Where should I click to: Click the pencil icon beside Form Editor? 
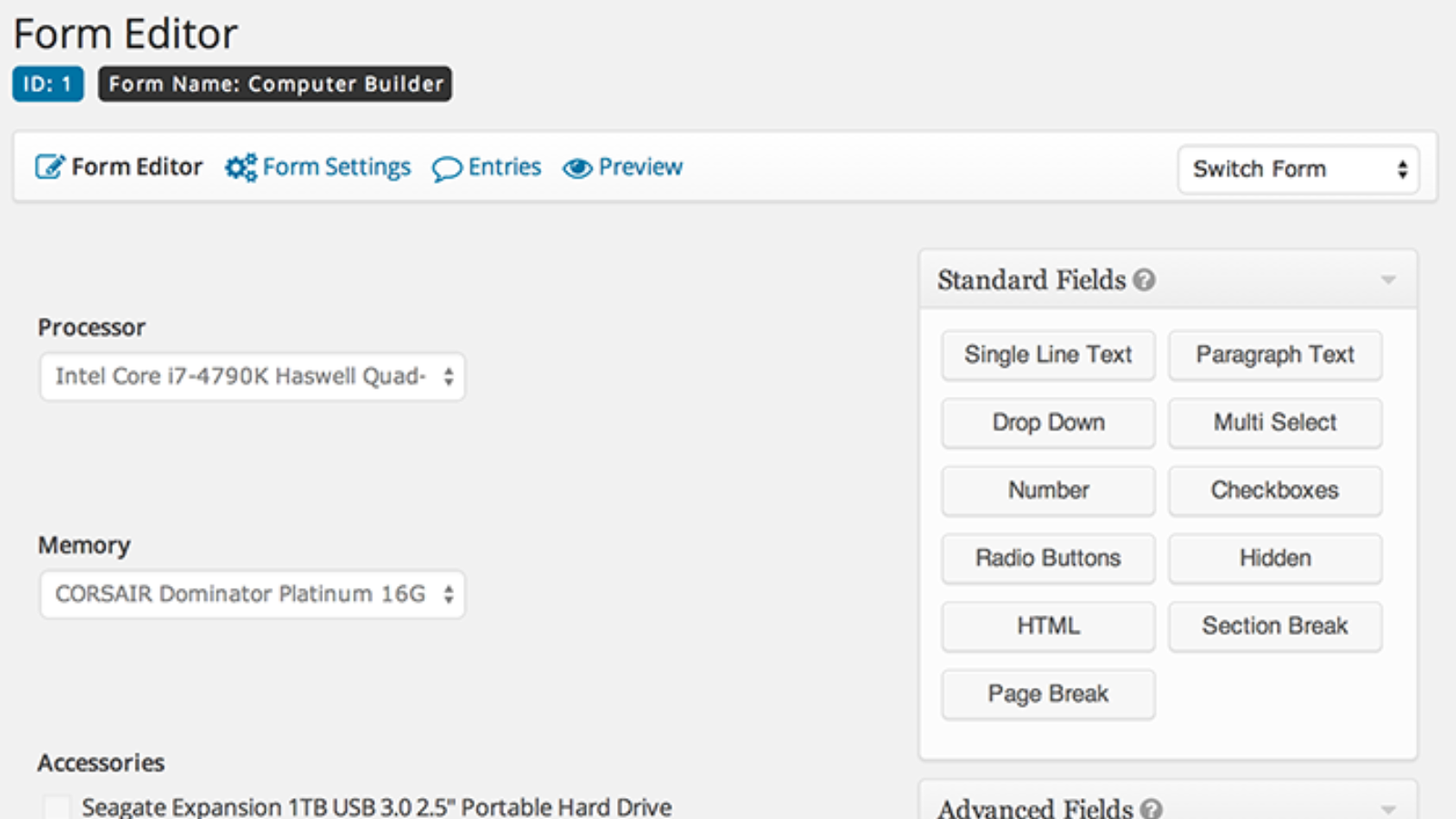50,167
